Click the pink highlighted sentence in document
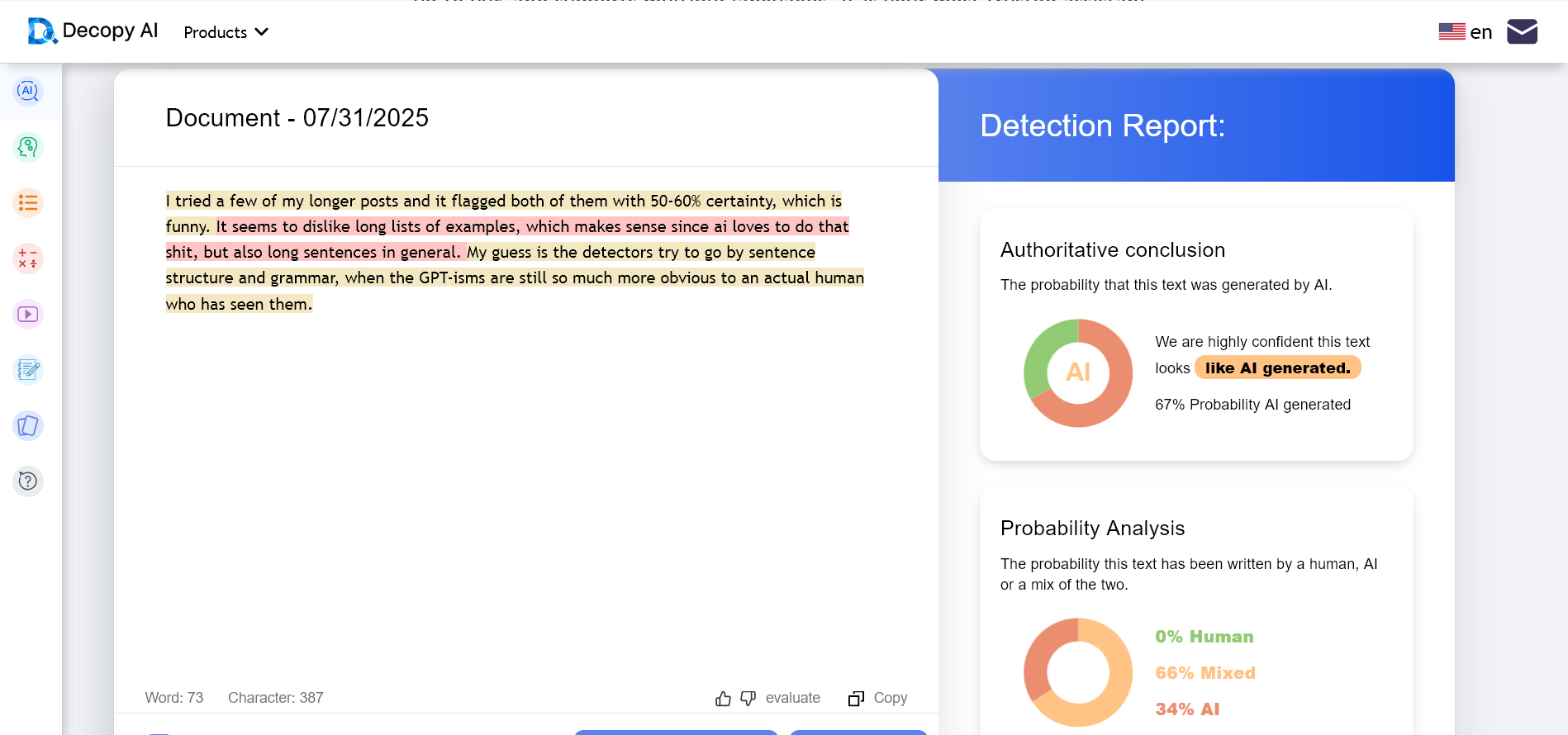This screenshot has height=735, width=1568. (x=532, y=227)
